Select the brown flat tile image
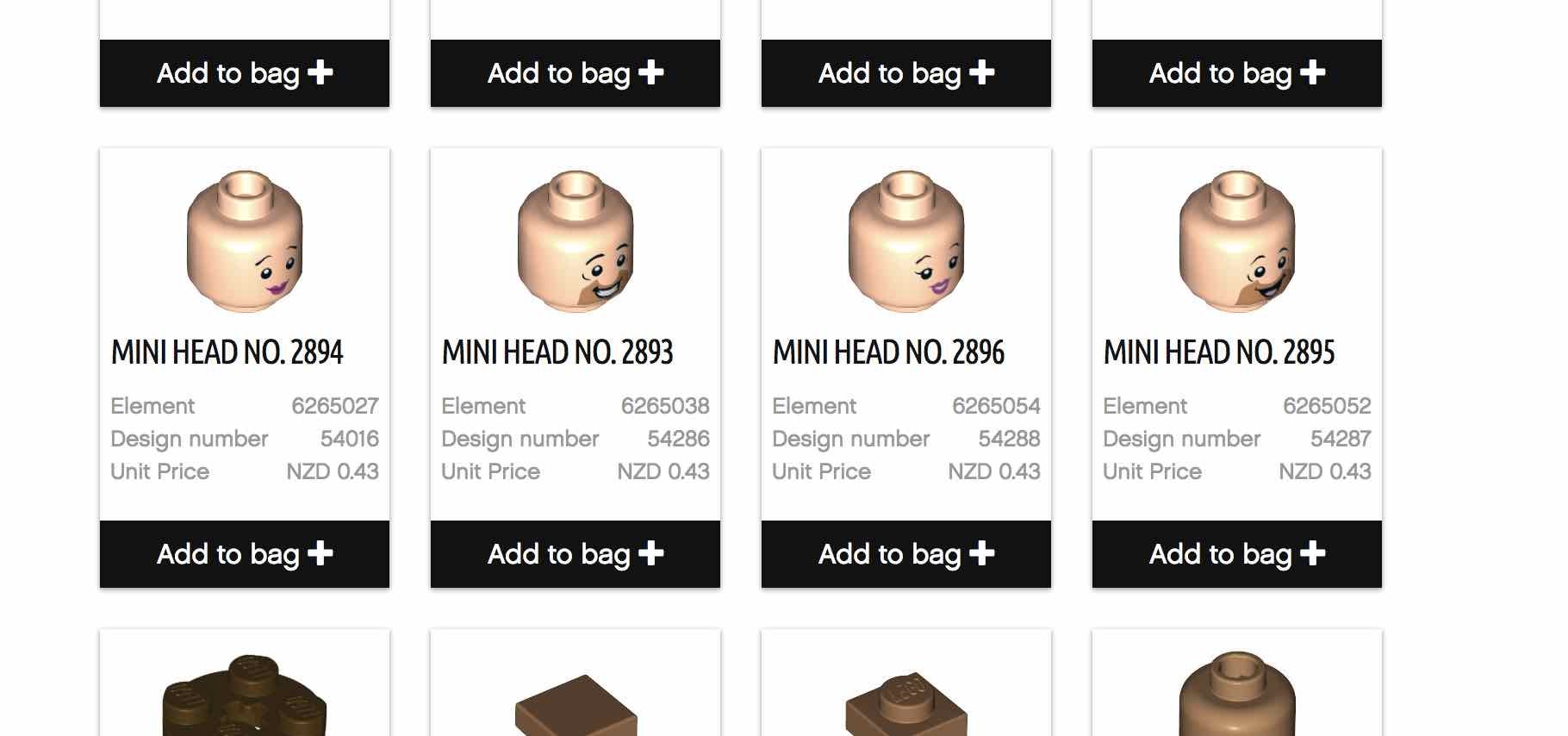The height and width of the screenshot is (736, 1568). click(x=576, y=705)
